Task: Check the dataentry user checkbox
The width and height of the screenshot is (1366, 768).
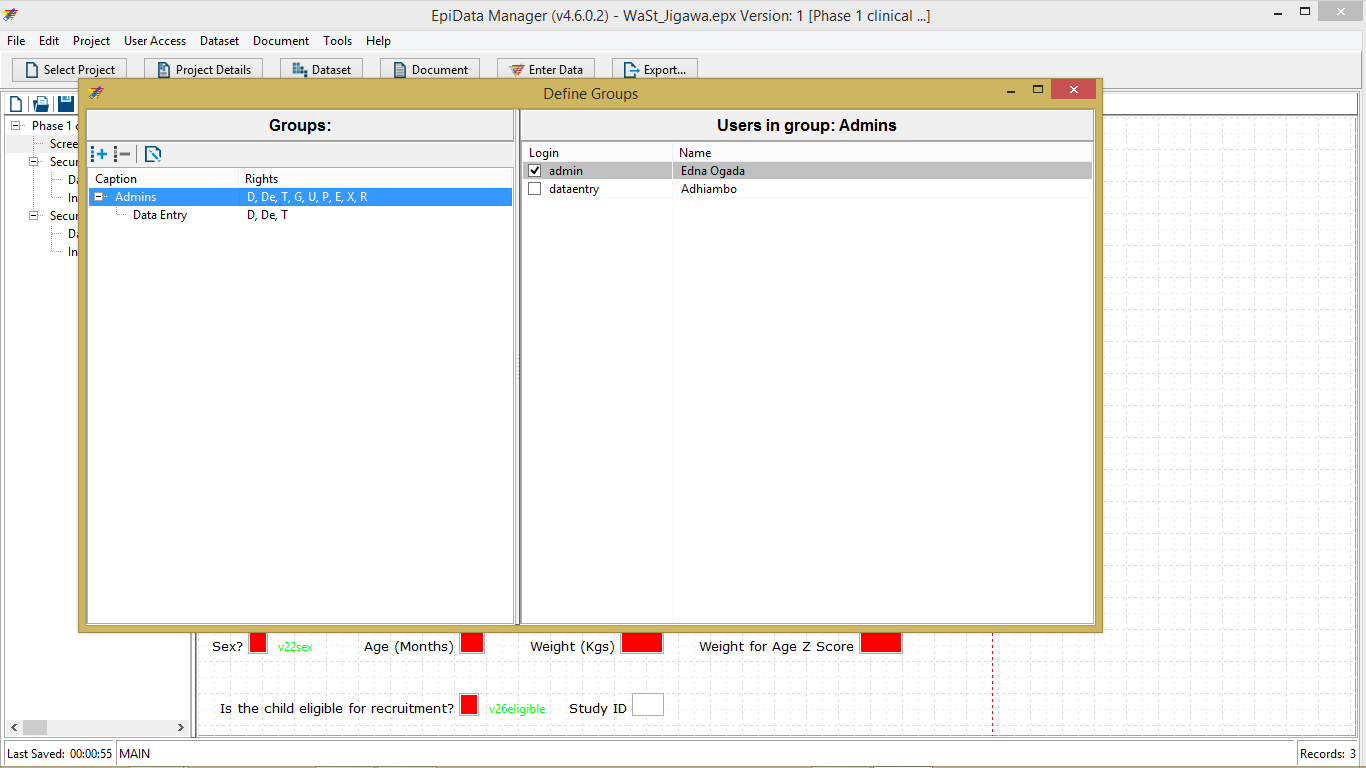Action: [x=535, y=189]
